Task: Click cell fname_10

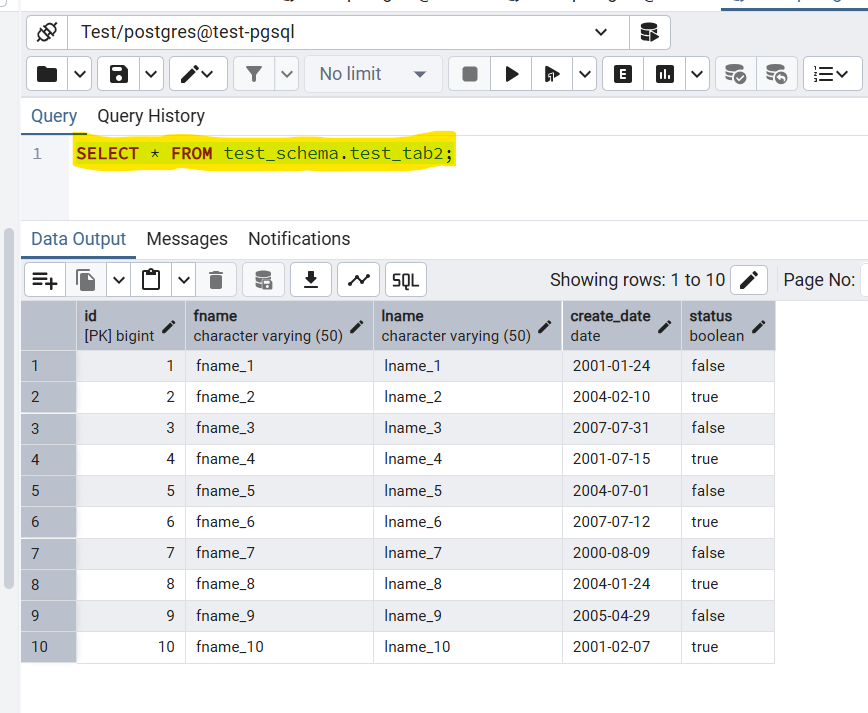Action: [280, 647]
